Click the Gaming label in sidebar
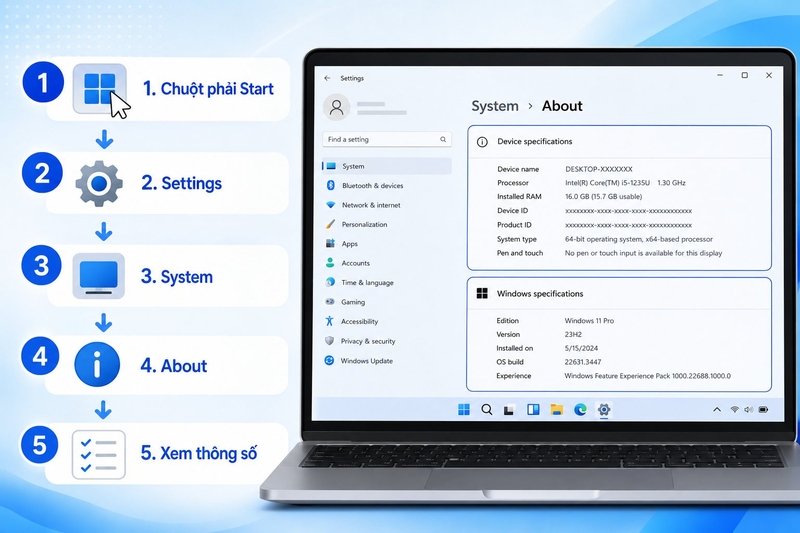The image size is (800, 533). tap(353, 302)
